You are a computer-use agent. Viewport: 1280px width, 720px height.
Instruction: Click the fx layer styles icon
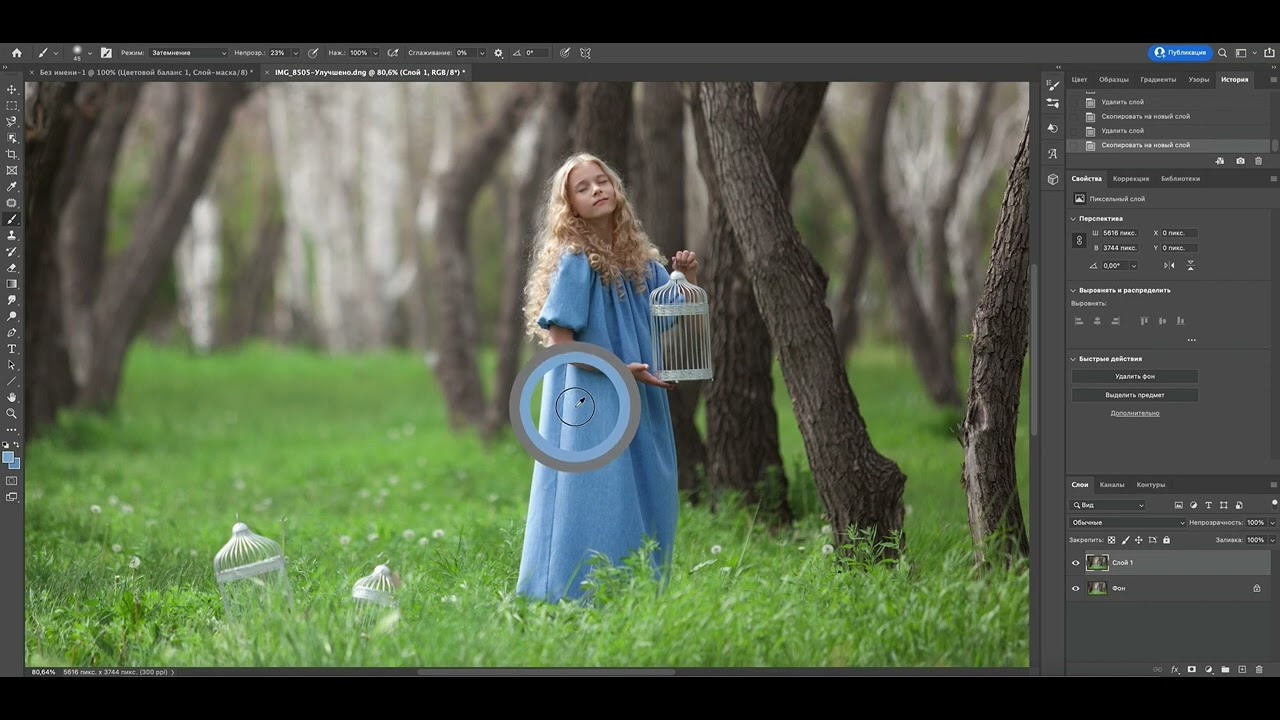click(x=1175, y=669)
